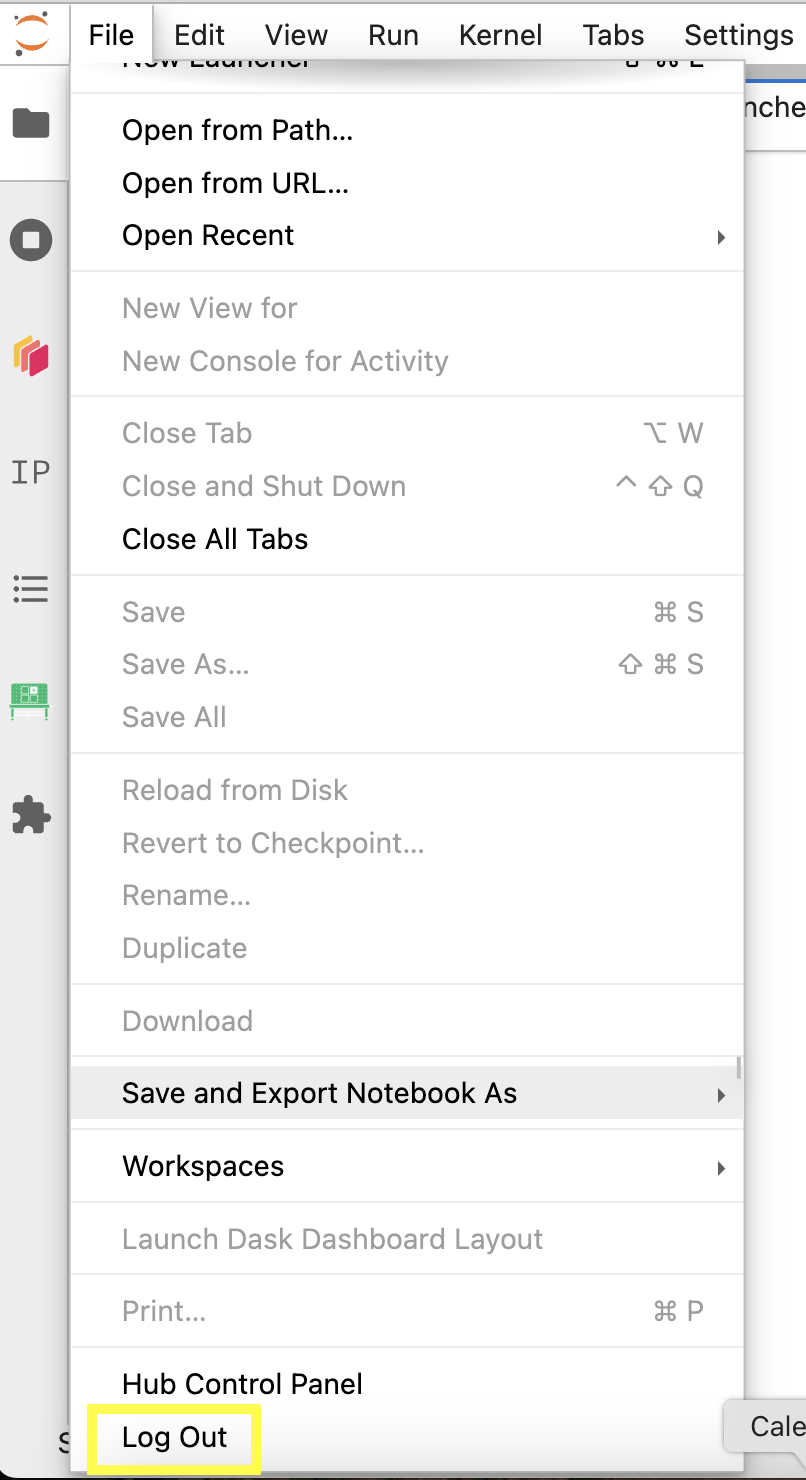
Task: Choose Open from URL in the File menu
Action: coord(235,183)
